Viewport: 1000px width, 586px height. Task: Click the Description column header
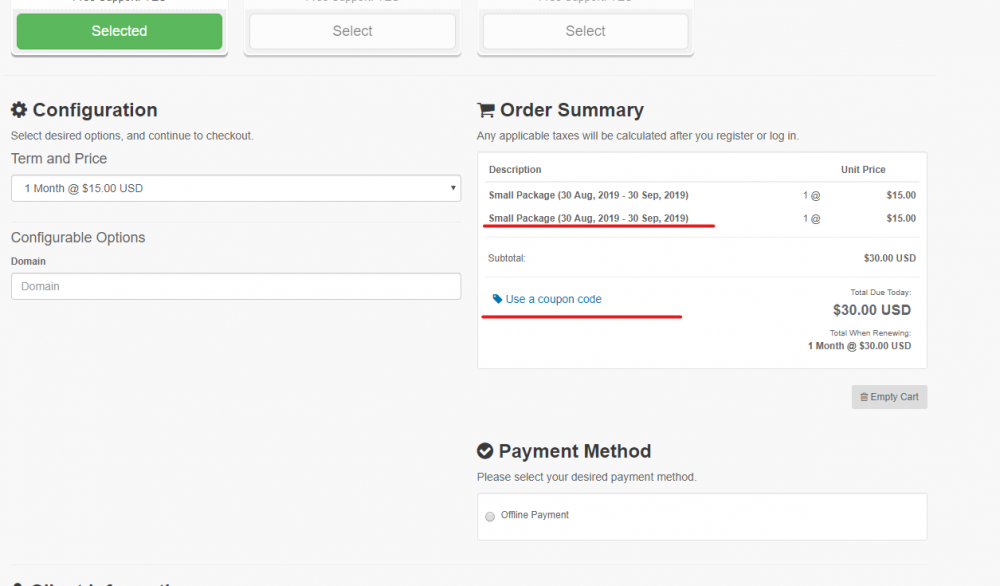click(515, 170)
